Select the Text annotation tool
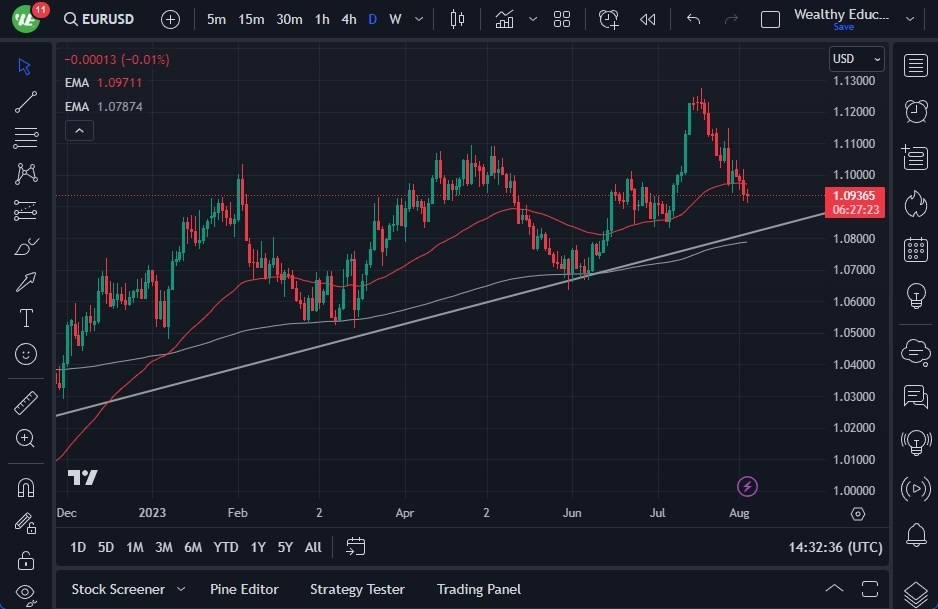 (x=25, y=318)
